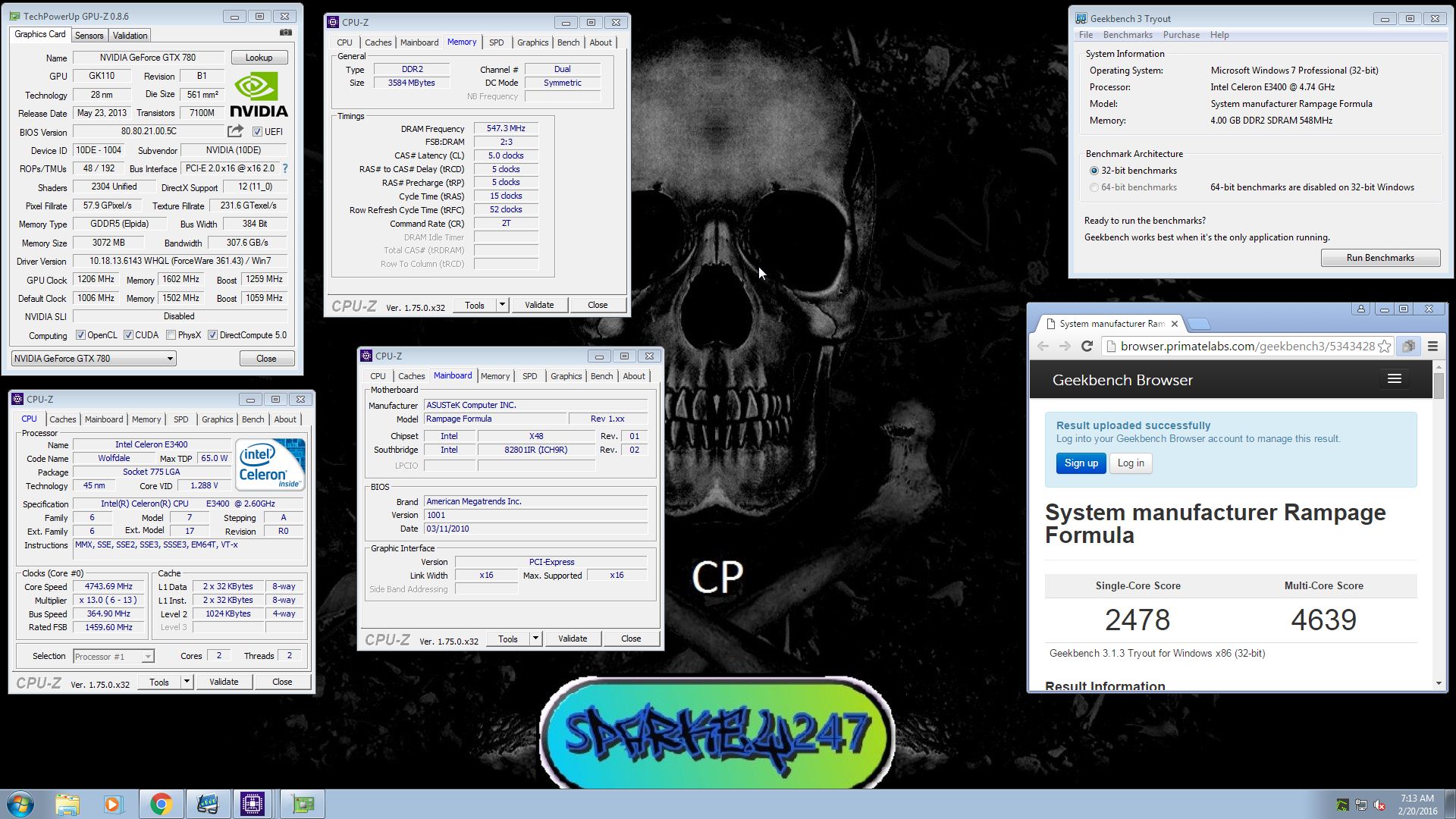Click the Chrome user profile icon
Viewport: 1456px width, 819px height.
click(1360, 309)
